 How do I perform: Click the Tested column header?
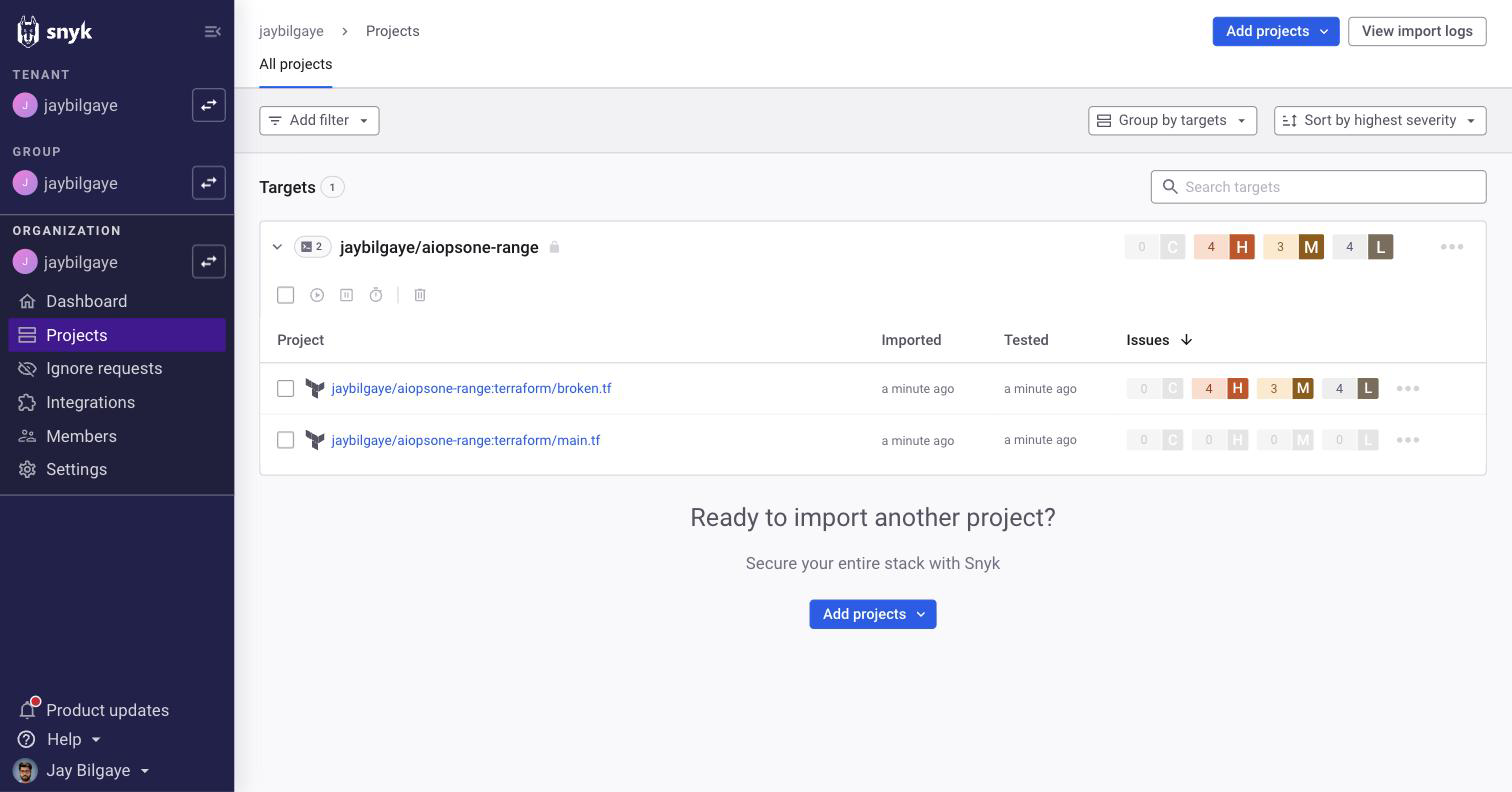[x=1026, y=340]
